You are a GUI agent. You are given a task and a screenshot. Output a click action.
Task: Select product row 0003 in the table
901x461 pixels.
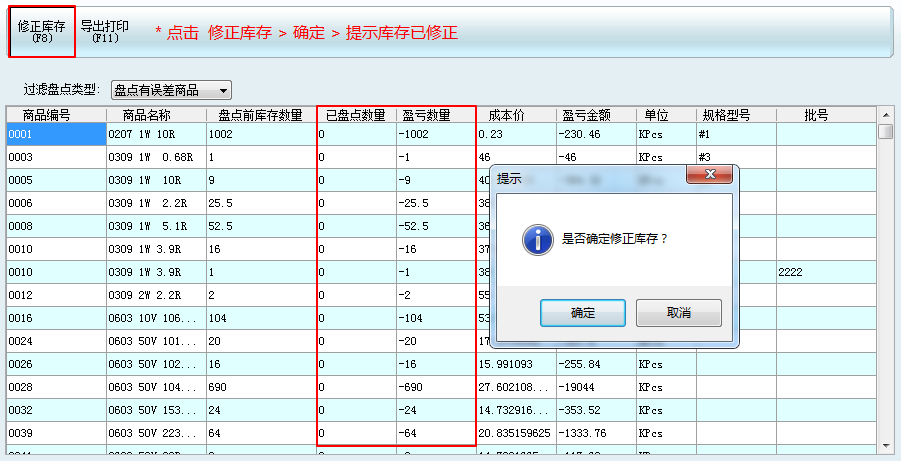(55, 158)
